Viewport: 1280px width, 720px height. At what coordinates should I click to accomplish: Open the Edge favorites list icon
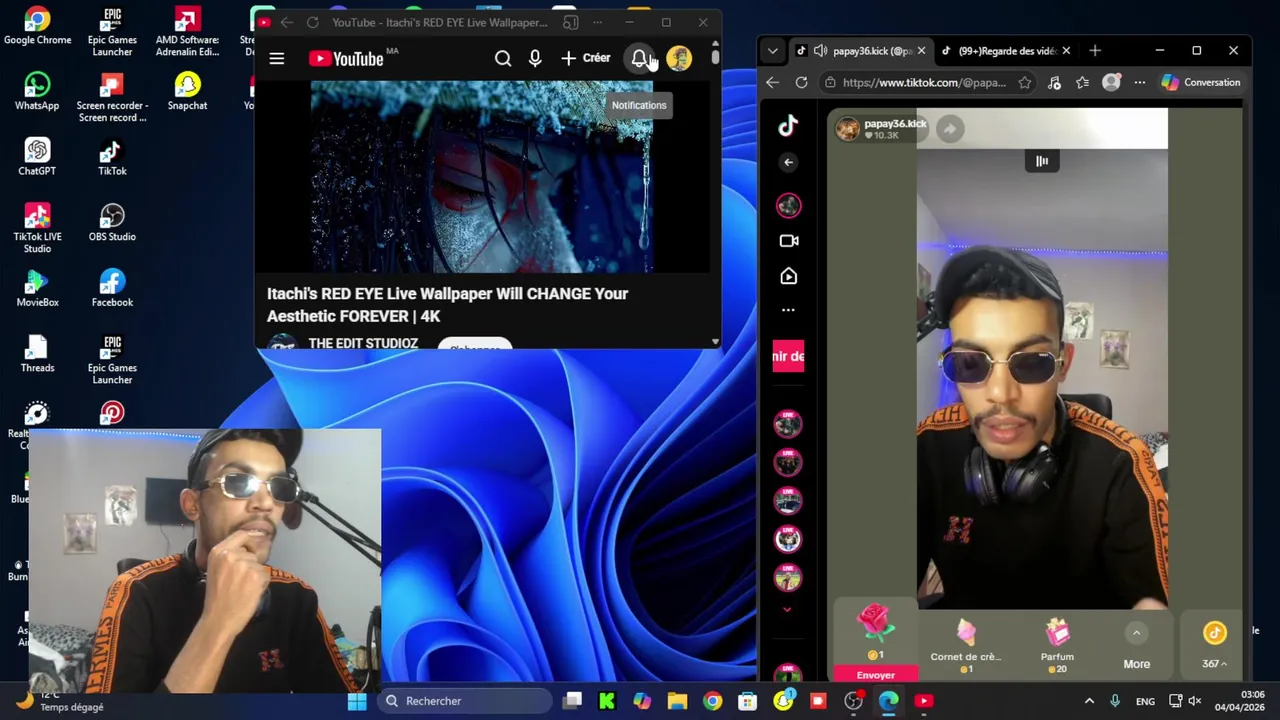[x=1082, y=83]
